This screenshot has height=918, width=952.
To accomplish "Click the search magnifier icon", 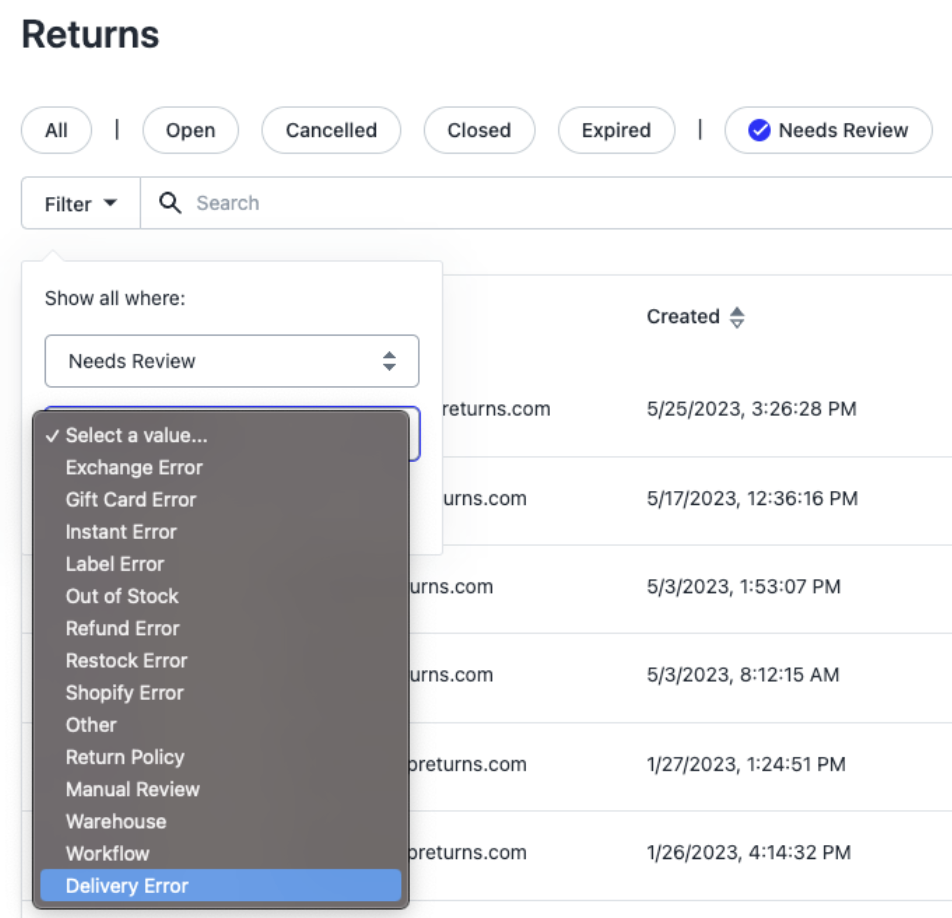I will pos(171,203).
